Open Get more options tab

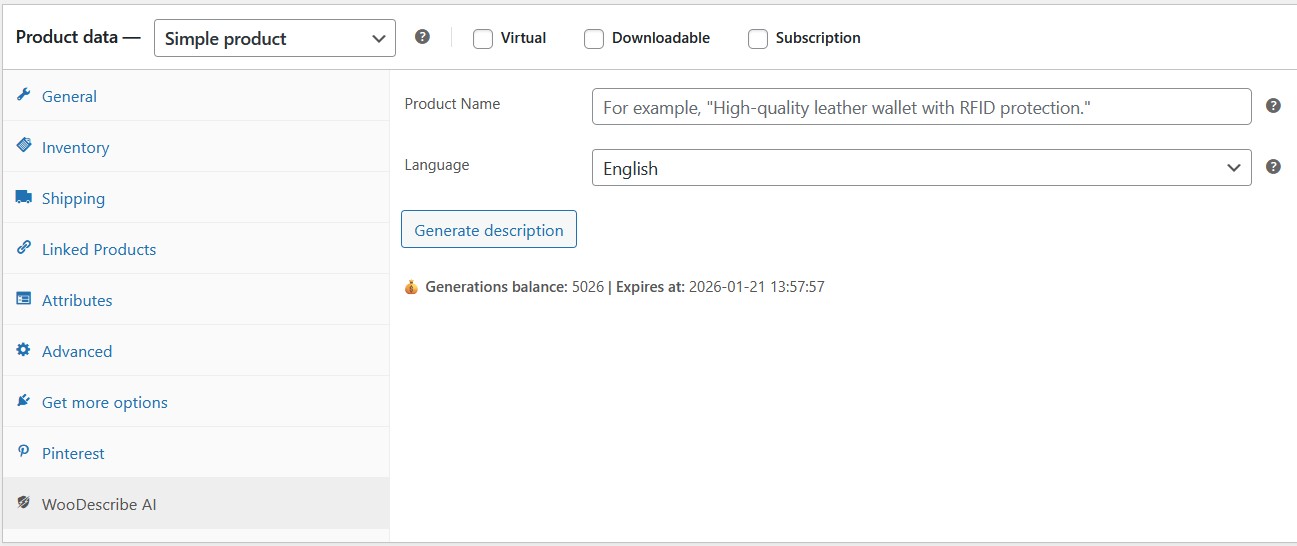tap(196, 402)
